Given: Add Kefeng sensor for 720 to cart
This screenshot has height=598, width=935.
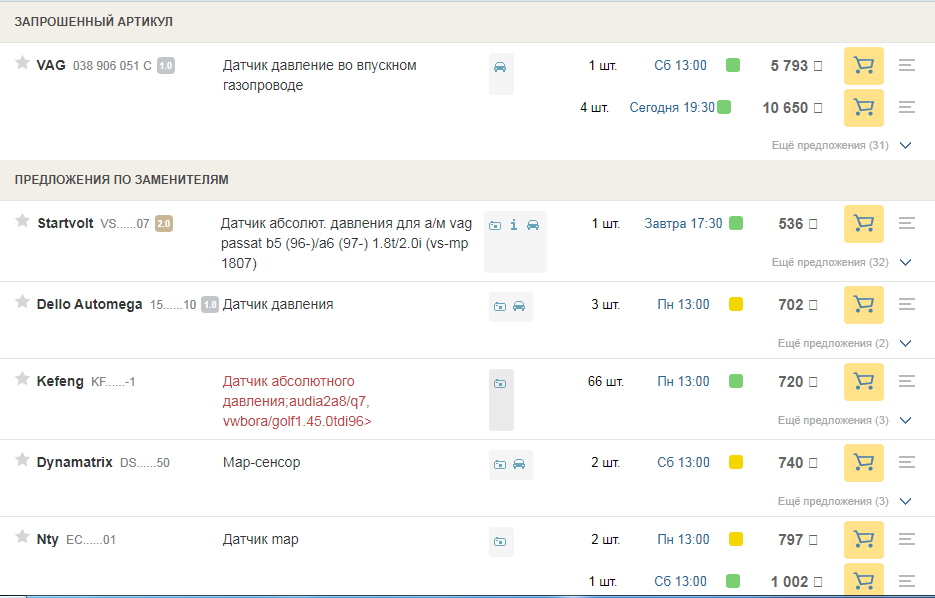Looking at the screenshot, I should (863, 382).
